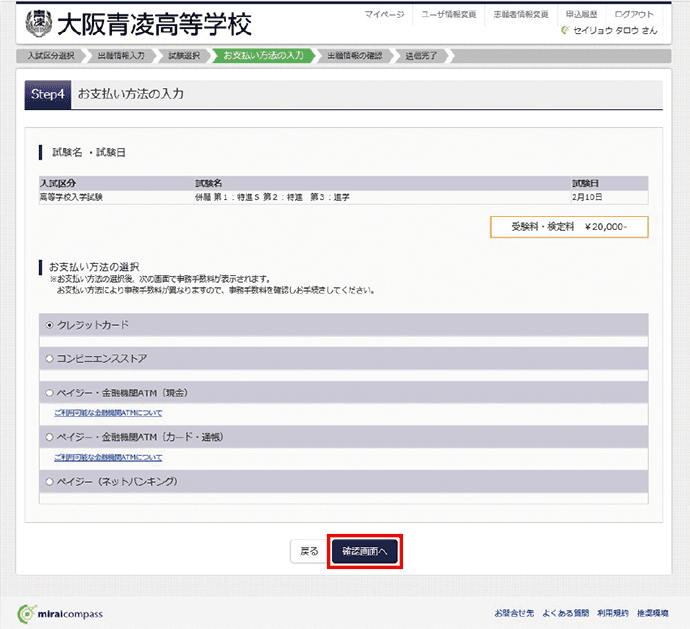The image size is (690, 629).
Task: Open 利用規約 footer link
Action: [x=613, y=613]
